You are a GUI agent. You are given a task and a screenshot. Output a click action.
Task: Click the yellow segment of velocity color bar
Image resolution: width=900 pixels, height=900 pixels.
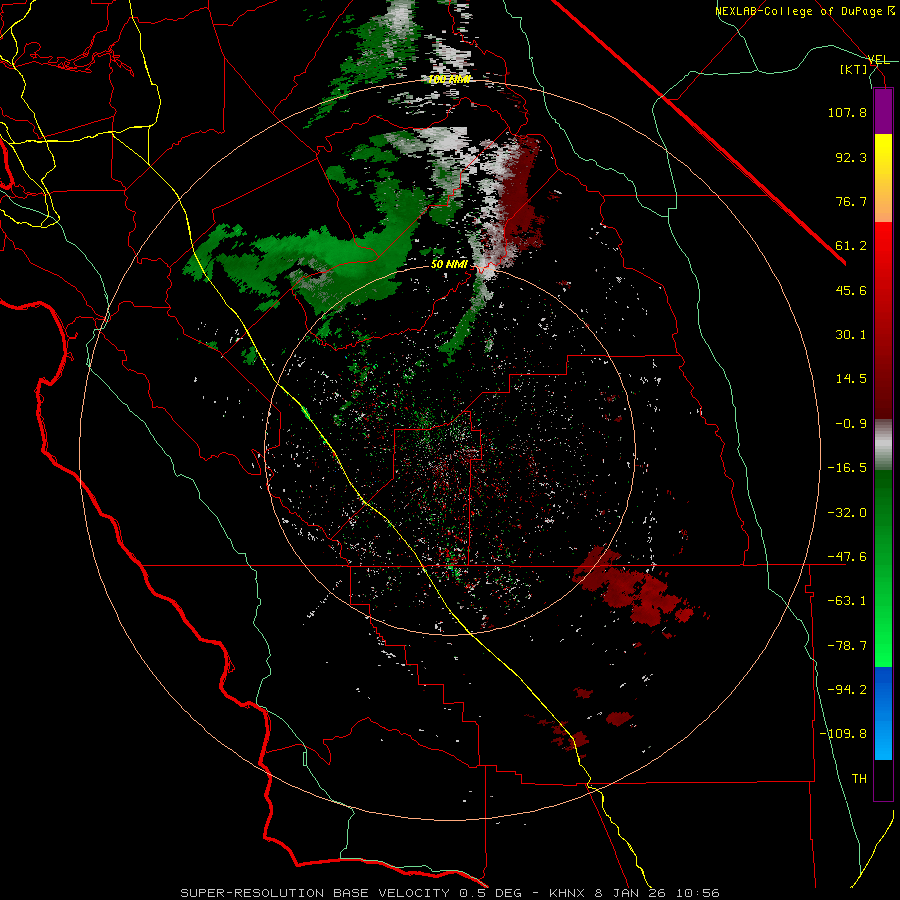click(883, 178)
